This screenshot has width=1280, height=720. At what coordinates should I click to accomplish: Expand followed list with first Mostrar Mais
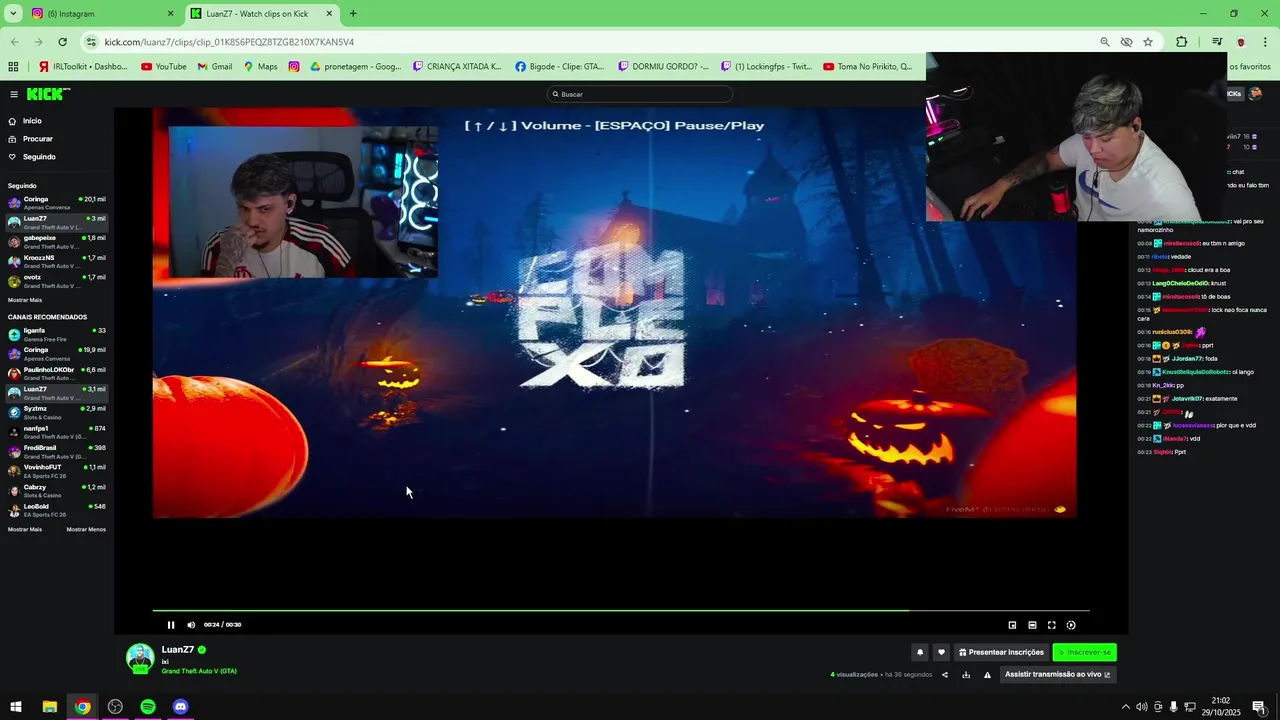tap(25, 300)
